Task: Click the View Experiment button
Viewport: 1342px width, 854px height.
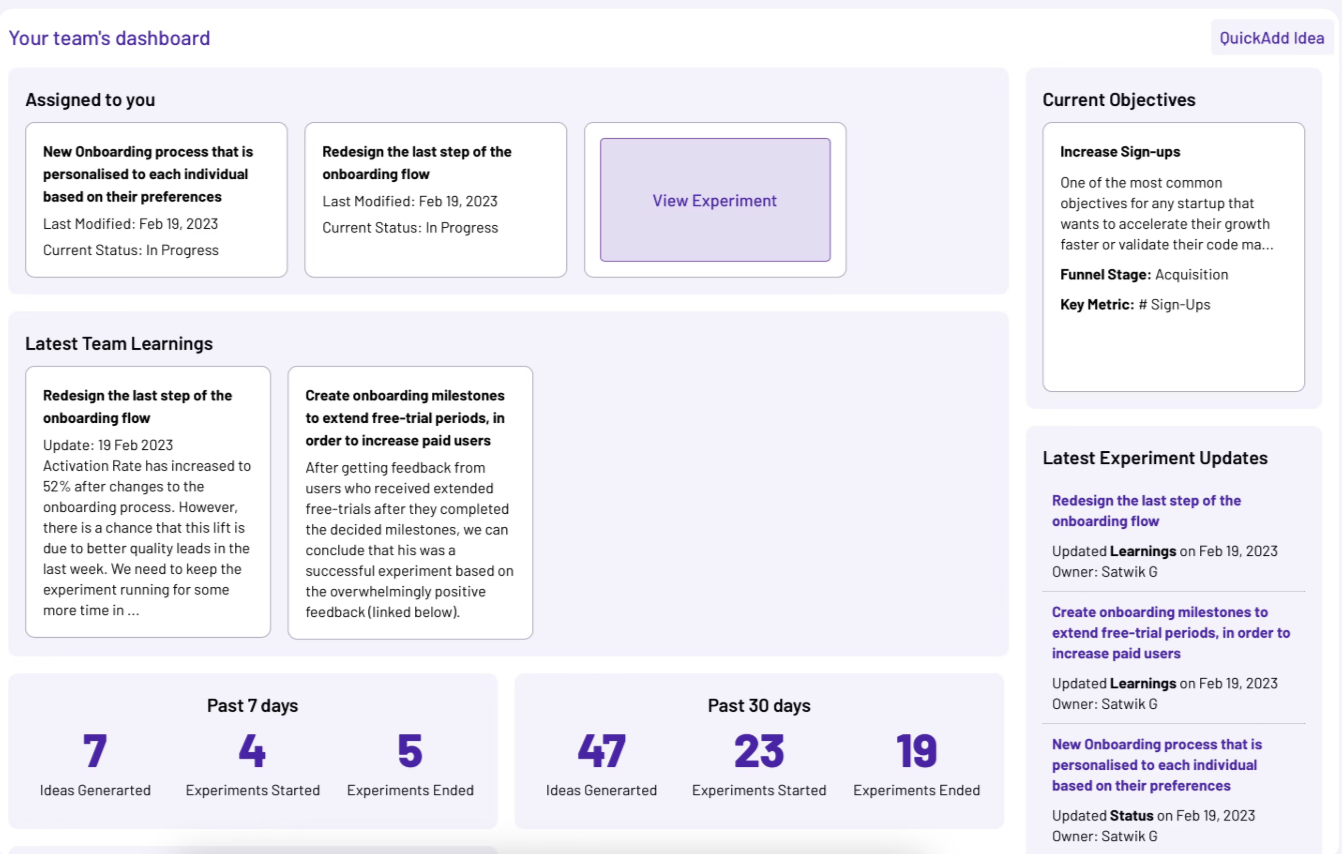Action: (x=714, y=200)
